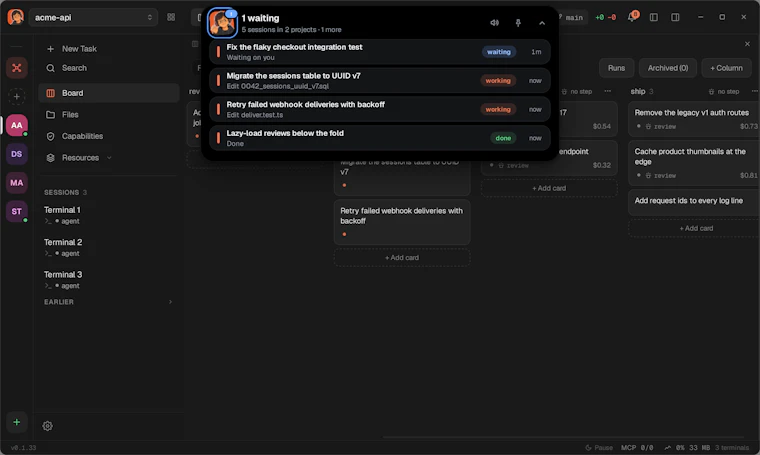The image size is (760, 455).
Task: Click the done status badge
Action: coord(503,138)
